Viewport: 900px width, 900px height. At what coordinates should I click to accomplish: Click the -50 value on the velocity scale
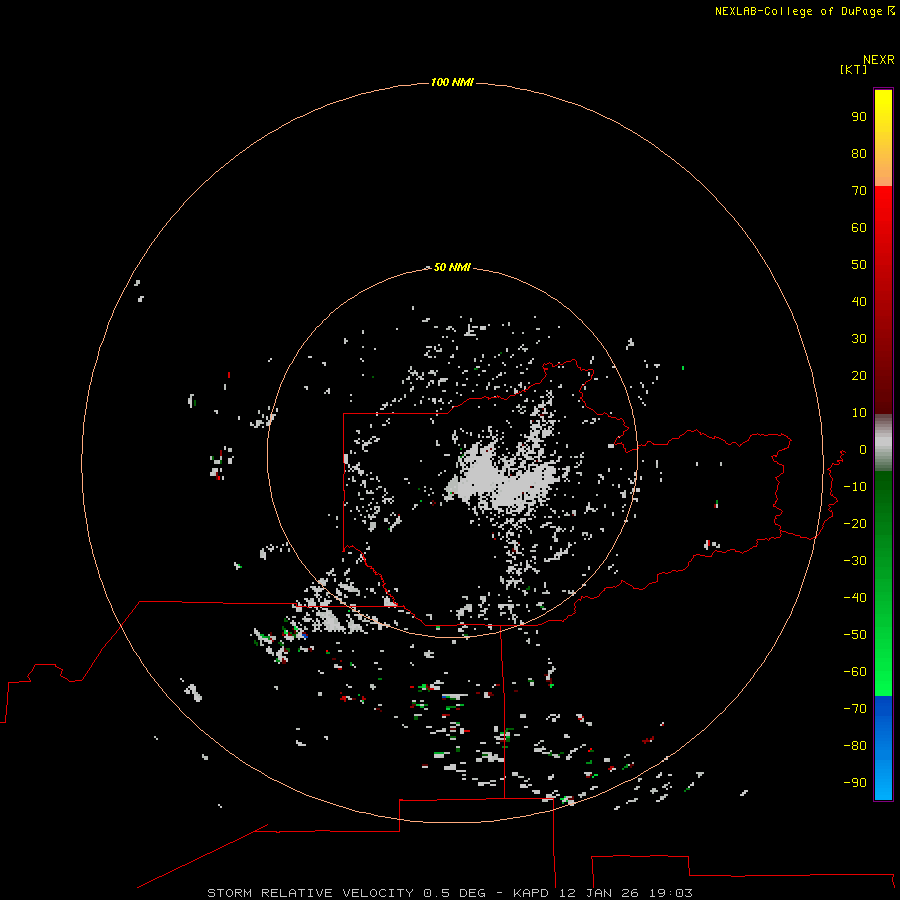tap(855, 635)
